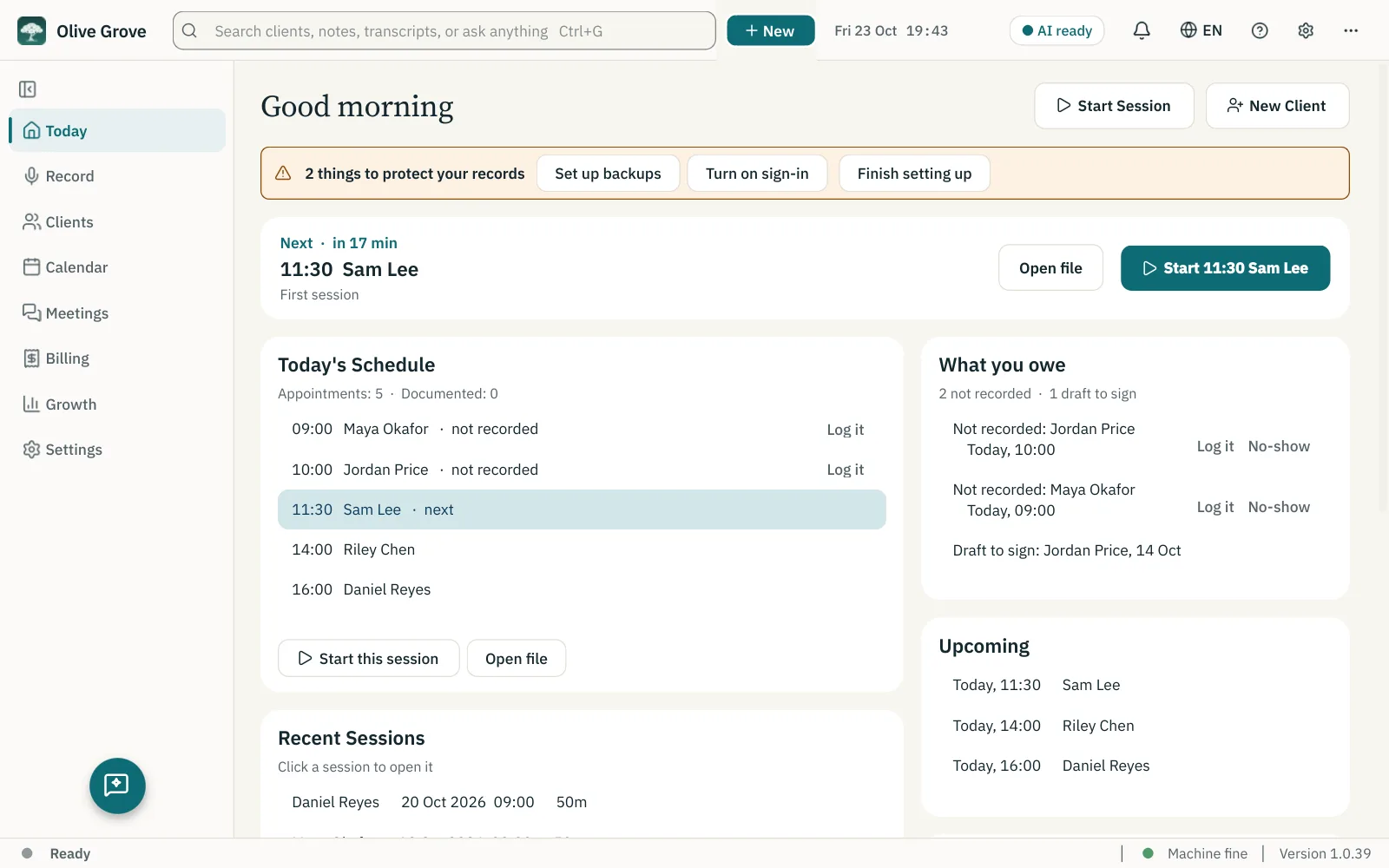Image resolution: width=1389 pixels, height=868 pixels.
Task: Click the search magnifier icon
Action: 189,31
